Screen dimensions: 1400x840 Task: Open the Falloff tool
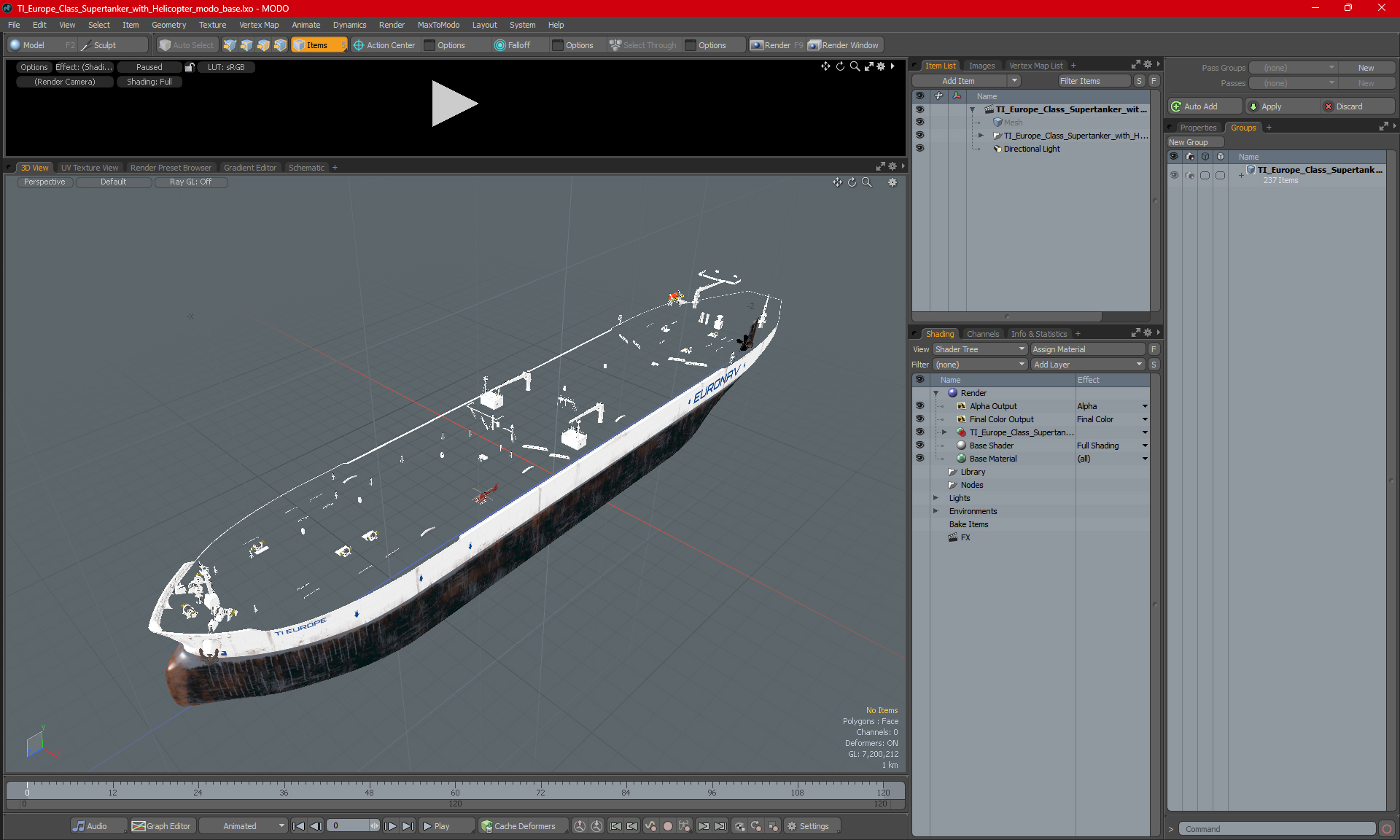[x=513, y=45]
